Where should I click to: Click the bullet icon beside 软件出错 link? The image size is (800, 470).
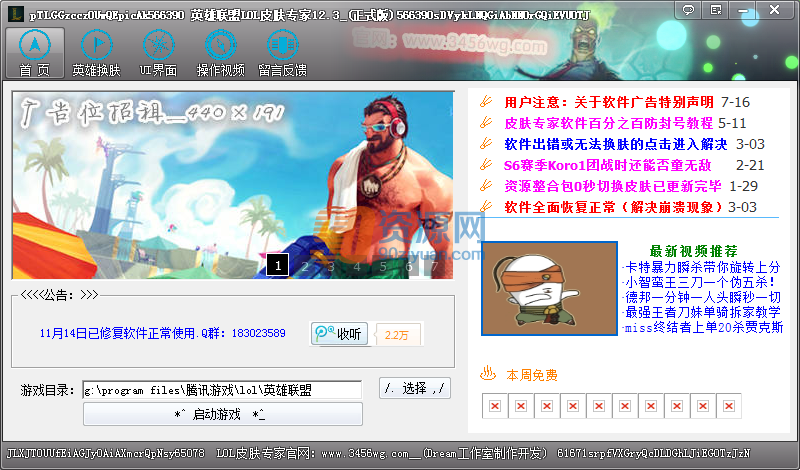point(486,143)
